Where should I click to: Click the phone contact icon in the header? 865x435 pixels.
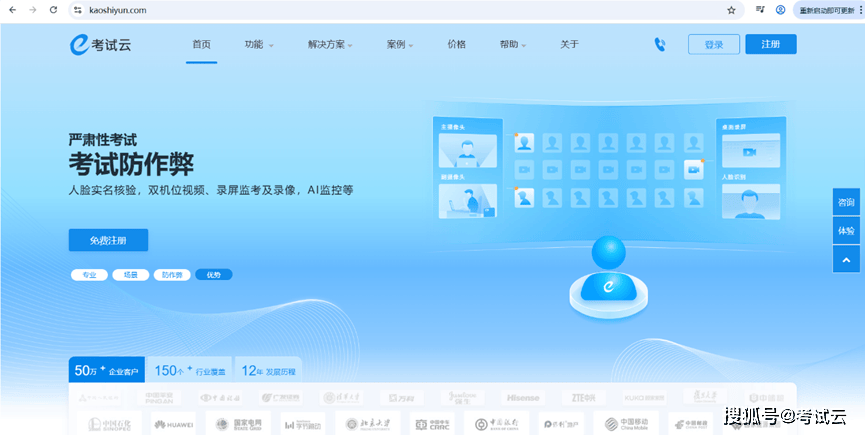tap(660, 45)
